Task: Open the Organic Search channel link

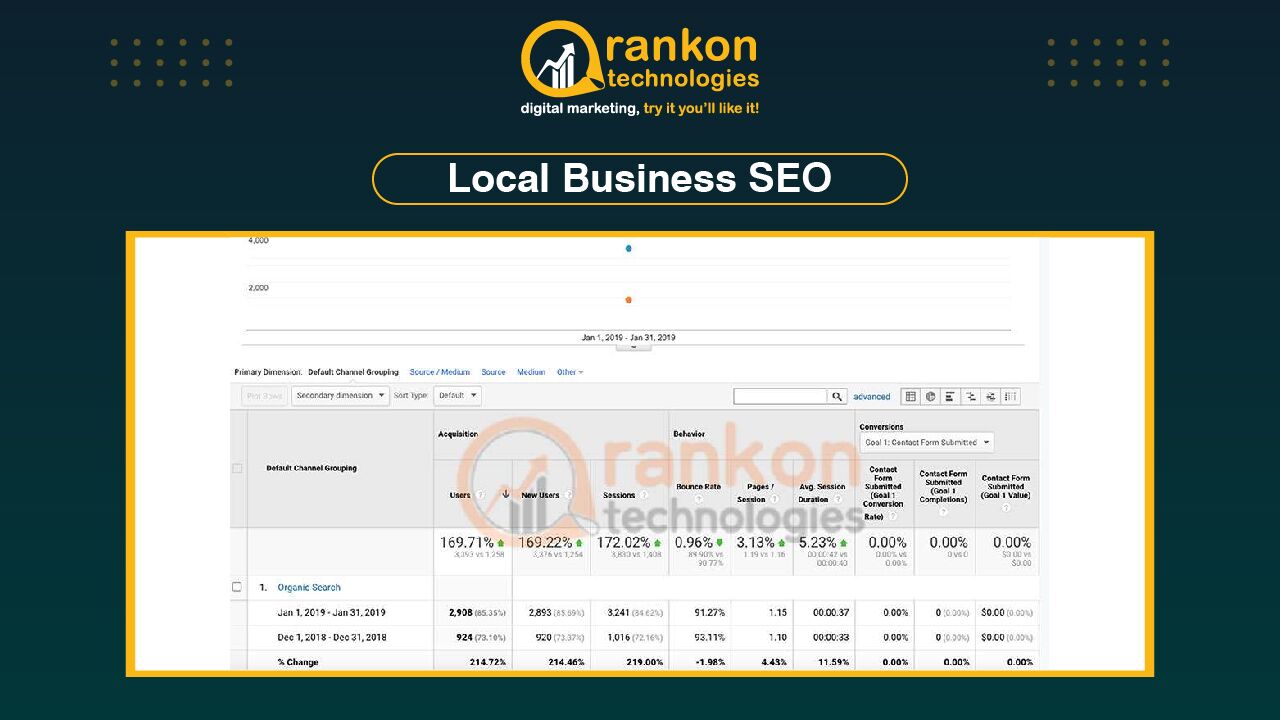Action: click(x=309, y=588)
